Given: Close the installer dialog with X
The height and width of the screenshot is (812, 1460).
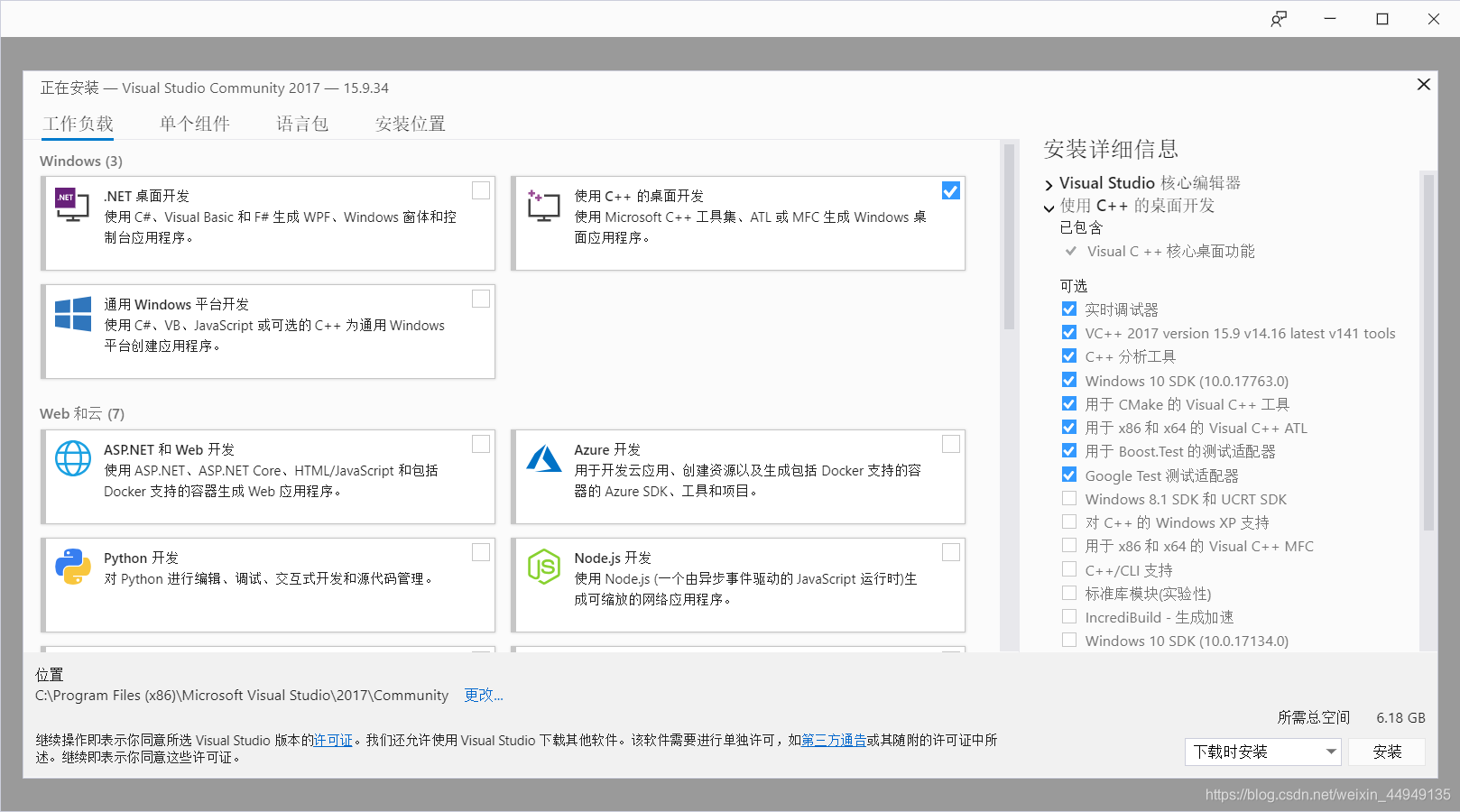Looking at the screenshot, I should (x=1424, y=84).
